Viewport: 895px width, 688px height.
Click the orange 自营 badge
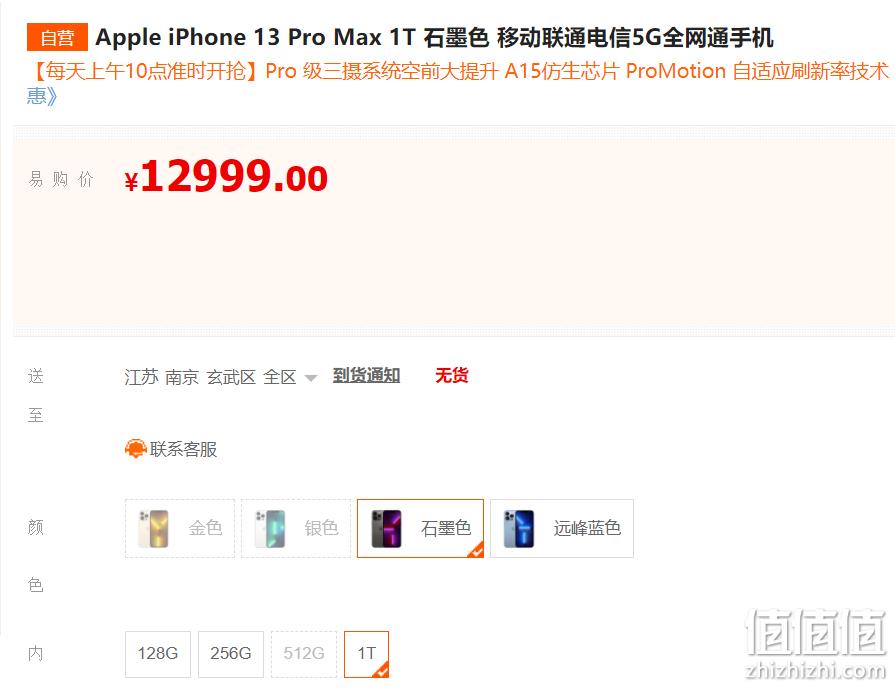[x=57, y=37]
